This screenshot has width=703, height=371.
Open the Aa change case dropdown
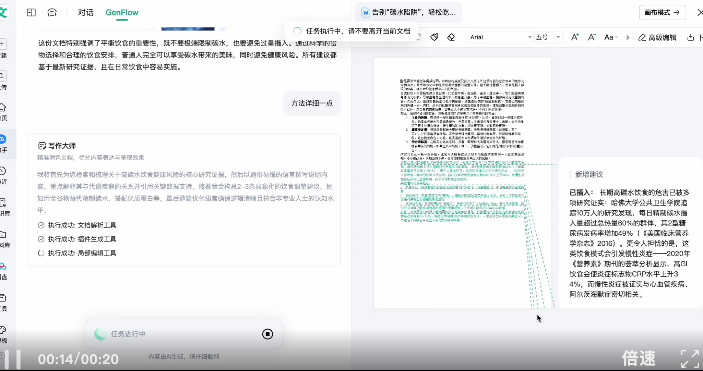point(611,37)
